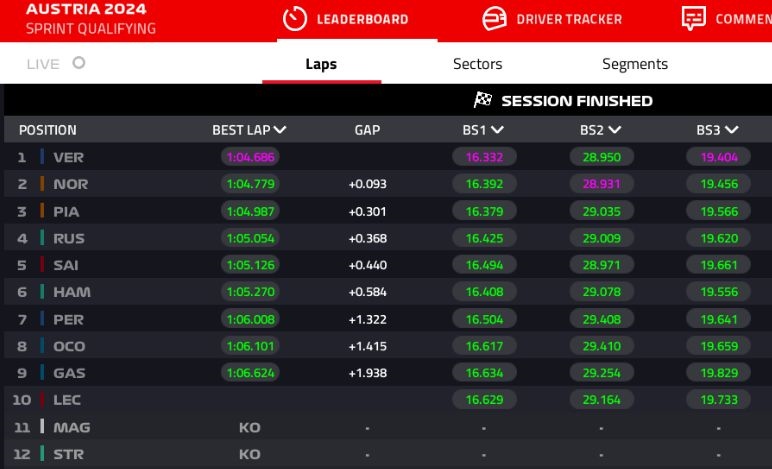Expand the BS3 column dropdown arrow
The width and height of the screenshot is (772, 469).
pyautogui.click(x=731, y=130)
